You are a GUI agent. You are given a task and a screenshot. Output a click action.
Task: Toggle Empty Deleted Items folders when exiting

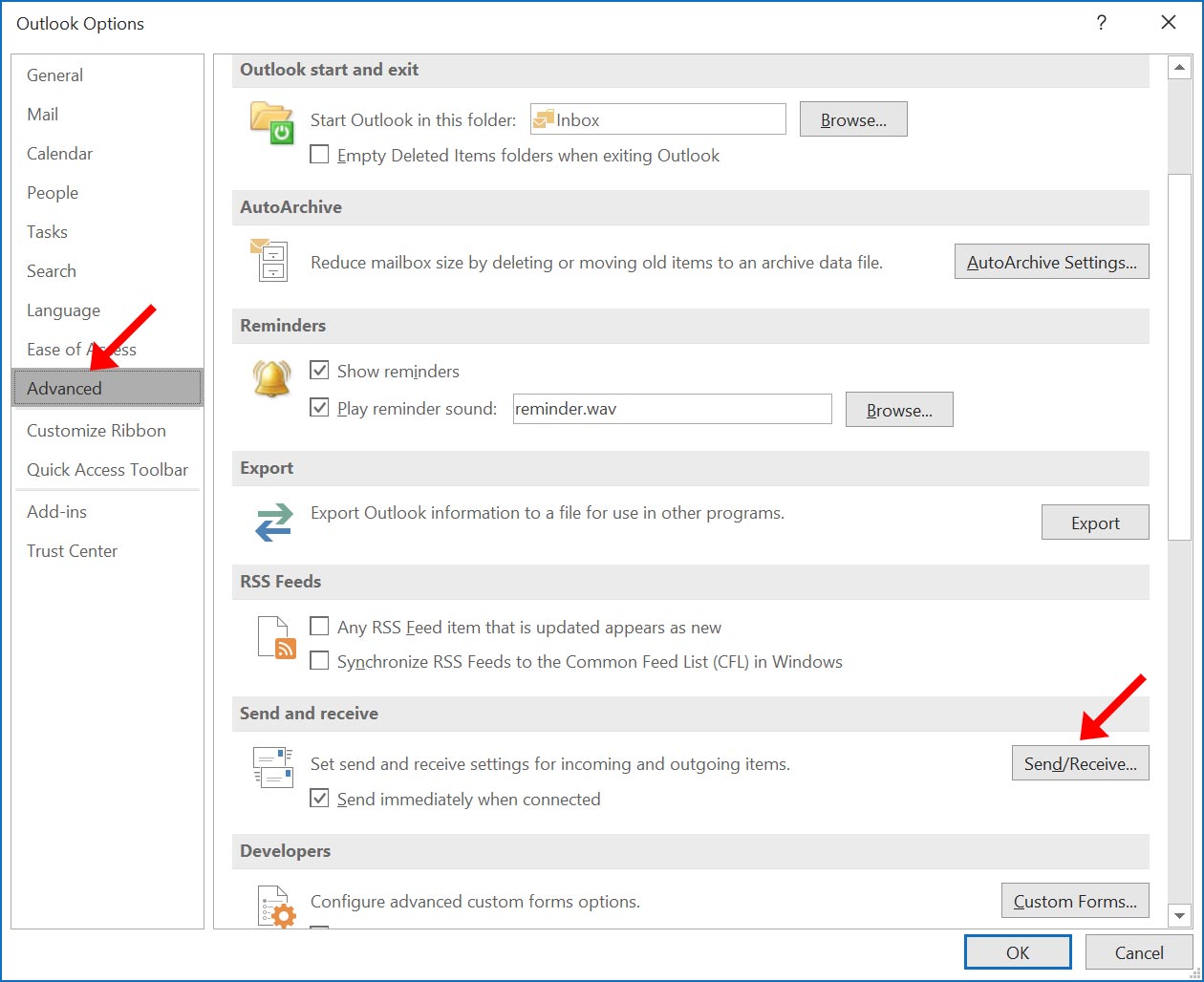coord(320,155)
